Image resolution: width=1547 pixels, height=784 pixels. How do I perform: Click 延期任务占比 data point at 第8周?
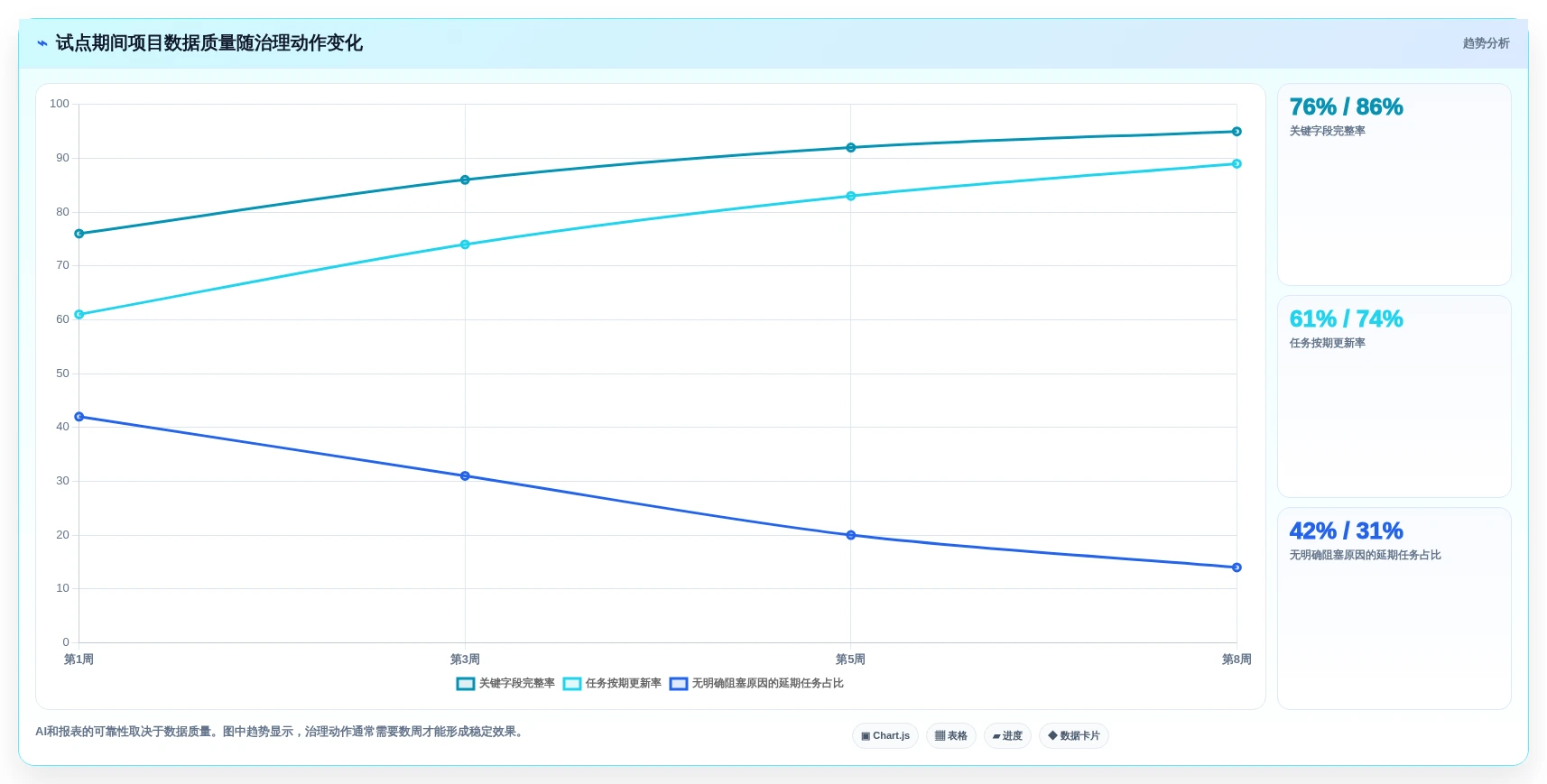tap(1237, 567)
